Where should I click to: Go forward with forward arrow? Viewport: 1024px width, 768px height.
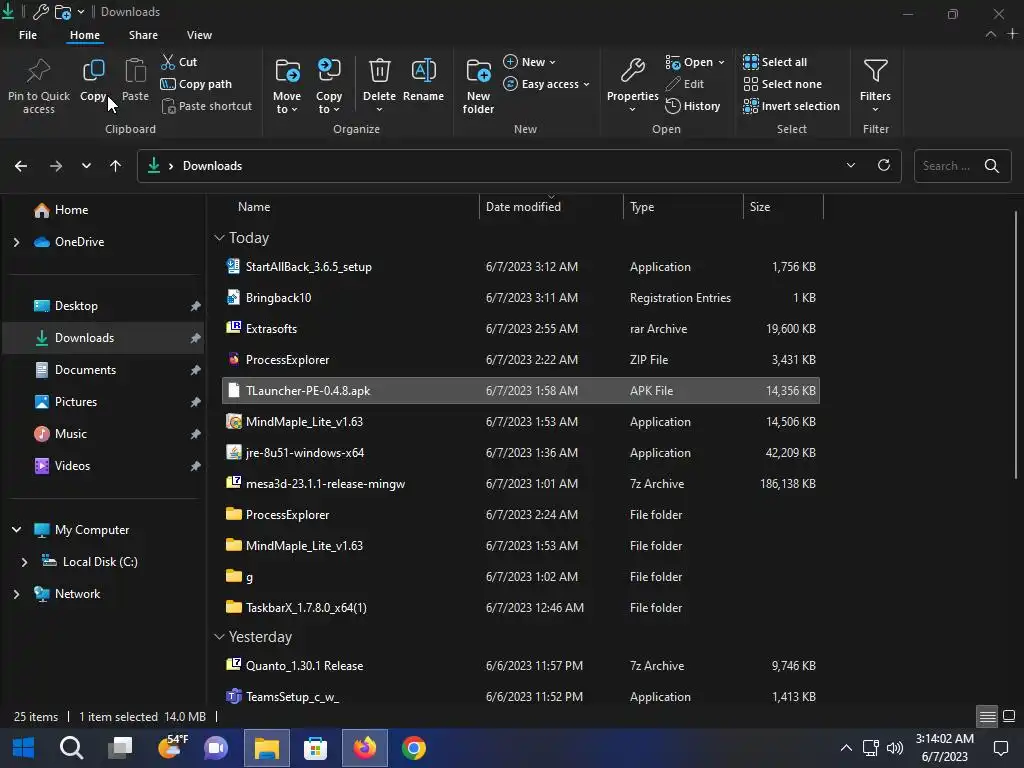[56, 166]
